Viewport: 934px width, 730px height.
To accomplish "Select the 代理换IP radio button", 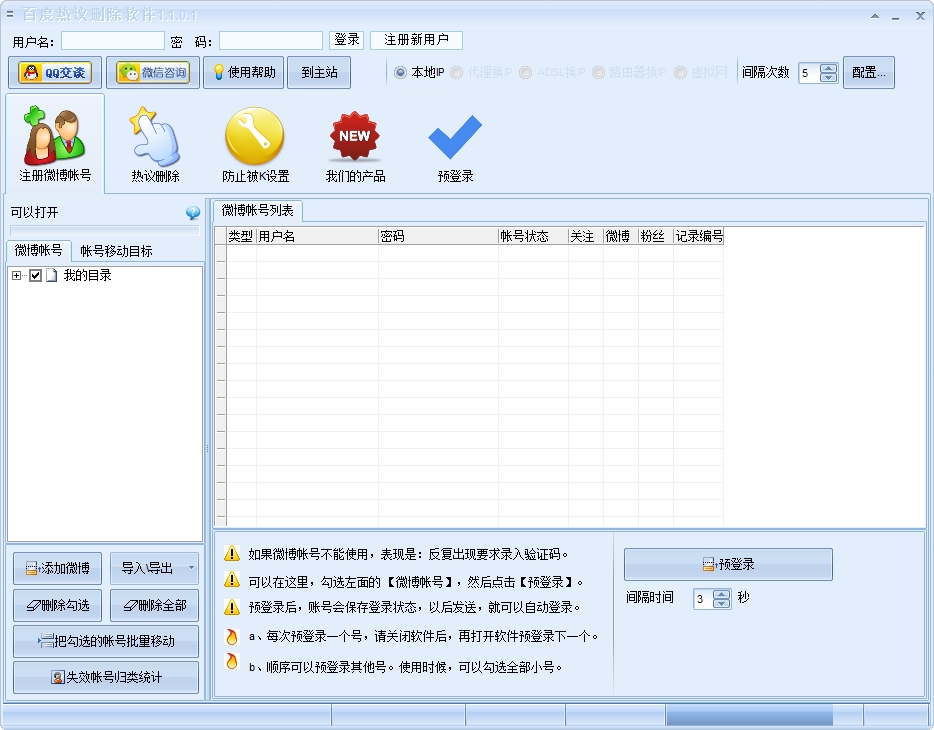I will tap(456, 73).
